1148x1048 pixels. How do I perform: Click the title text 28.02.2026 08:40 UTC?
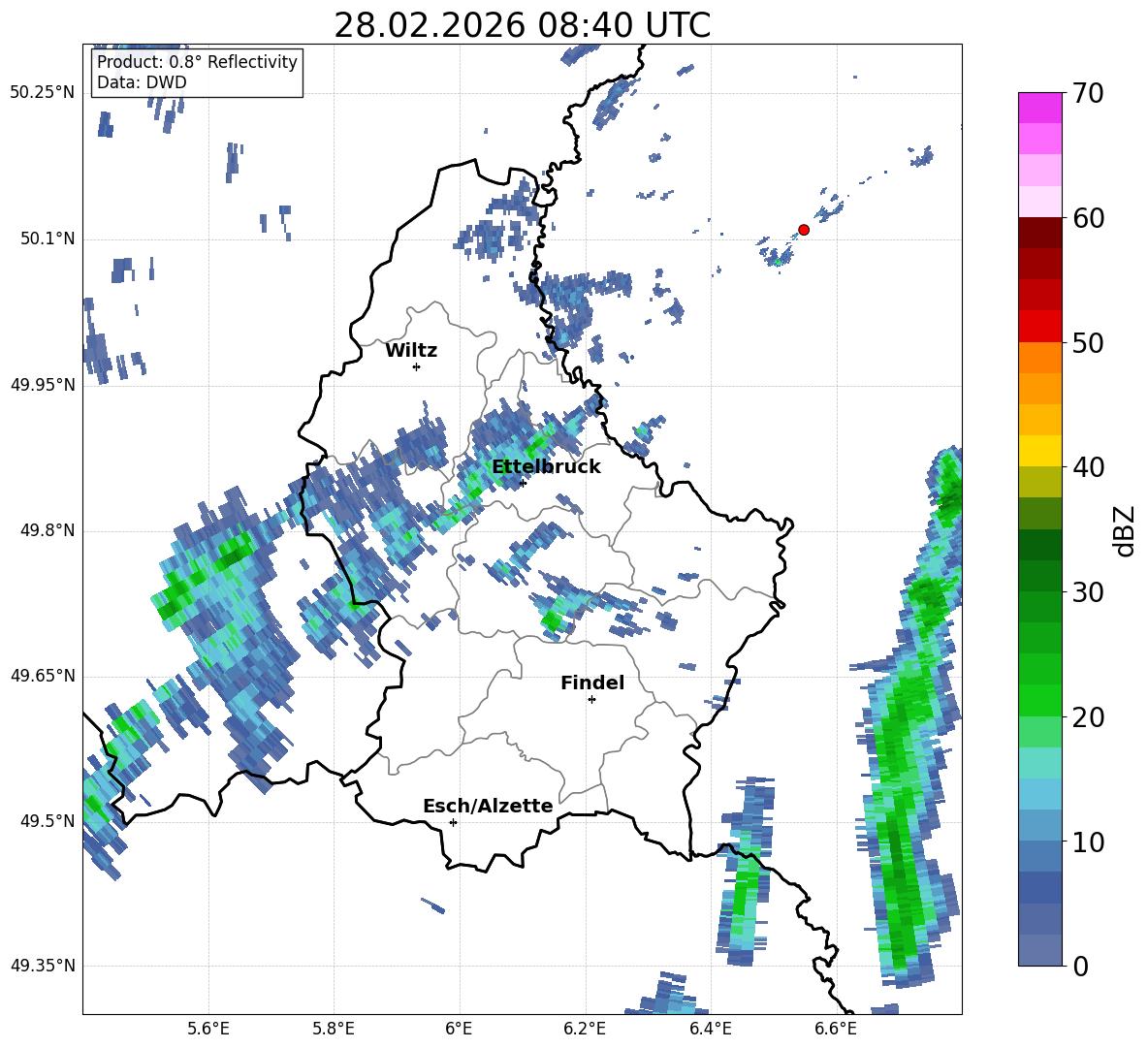tap(522, 25)
